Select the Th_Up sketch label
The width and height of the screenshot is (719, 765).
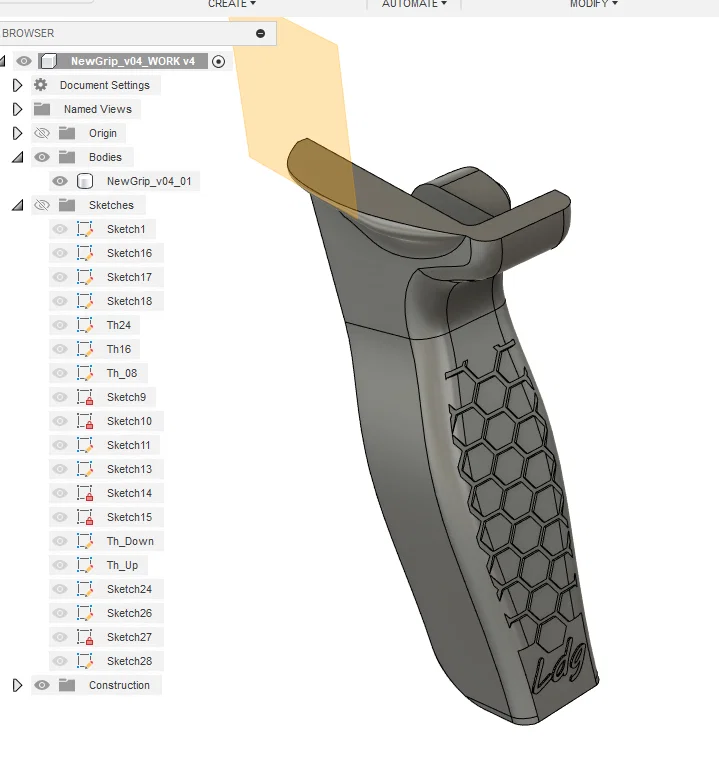point(122,565)
